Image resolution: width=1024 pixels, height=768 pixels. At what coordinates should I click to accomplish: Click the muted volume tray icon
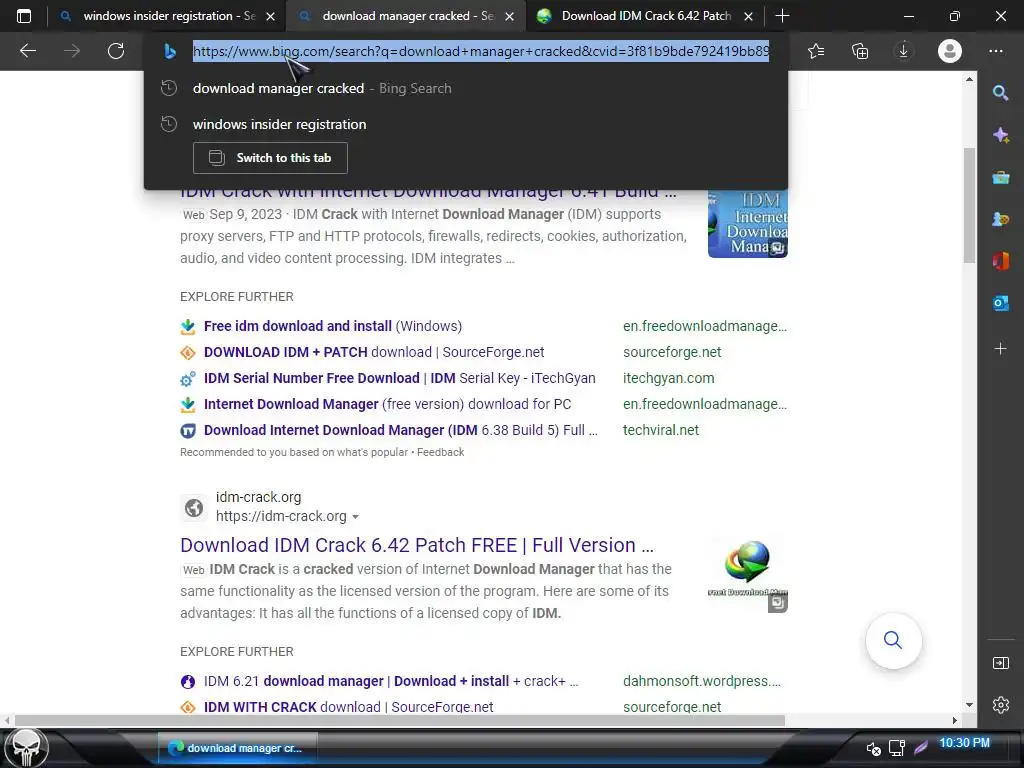(874, 748)
